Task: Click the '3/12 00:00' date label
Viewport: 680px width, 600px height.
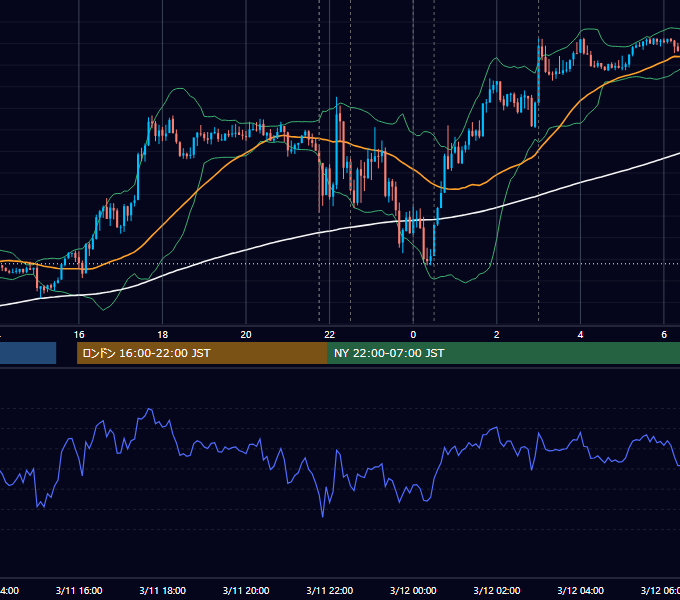Action: click(413, 590)
